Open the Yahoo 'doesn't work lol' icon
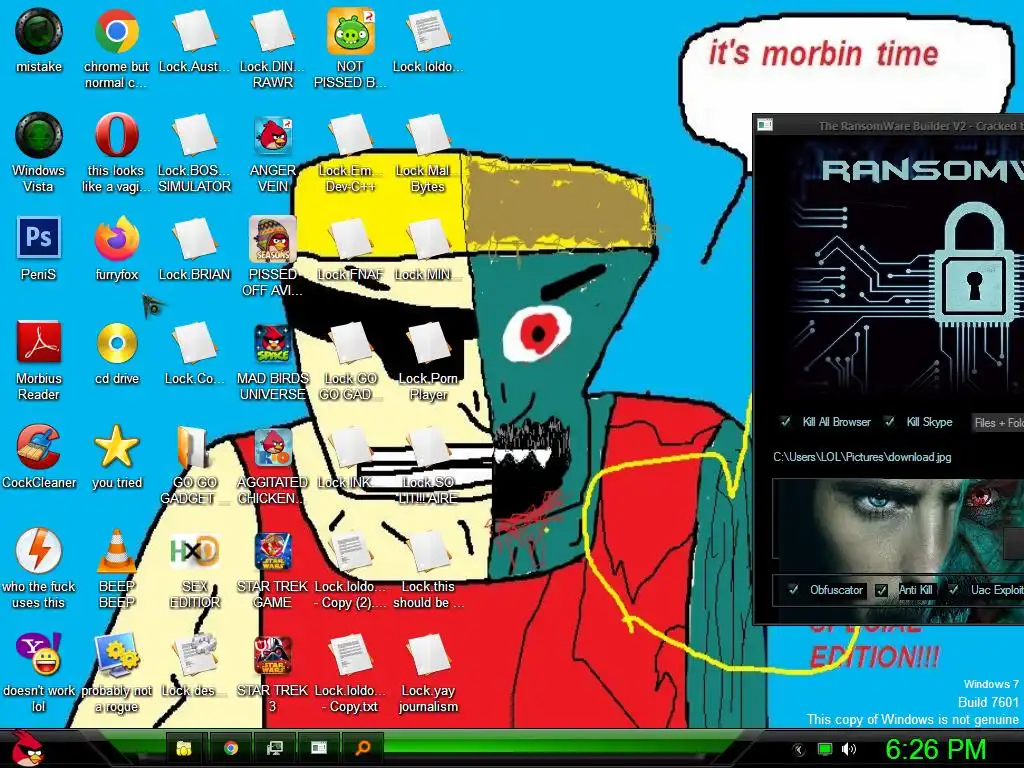 tap(39, 654)
